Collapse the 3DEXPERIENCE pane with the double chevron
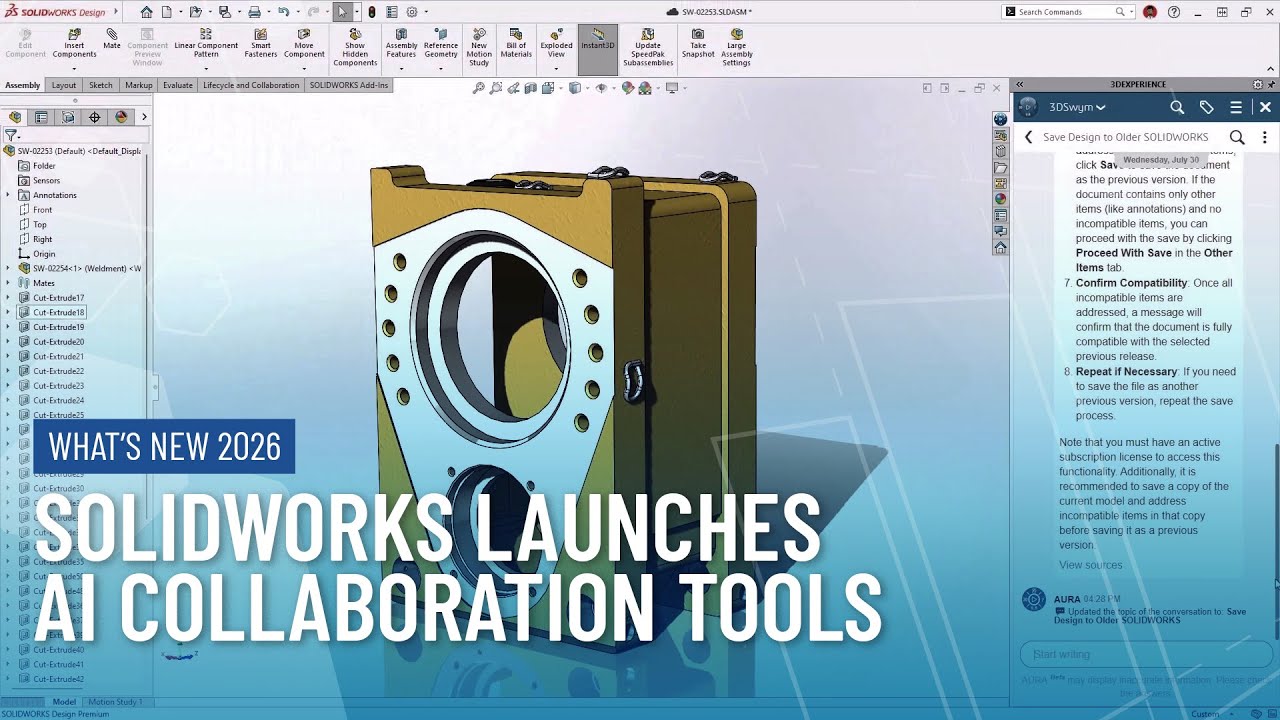The height and width of the screenshot is (720, 1280). click(1020, 85)
